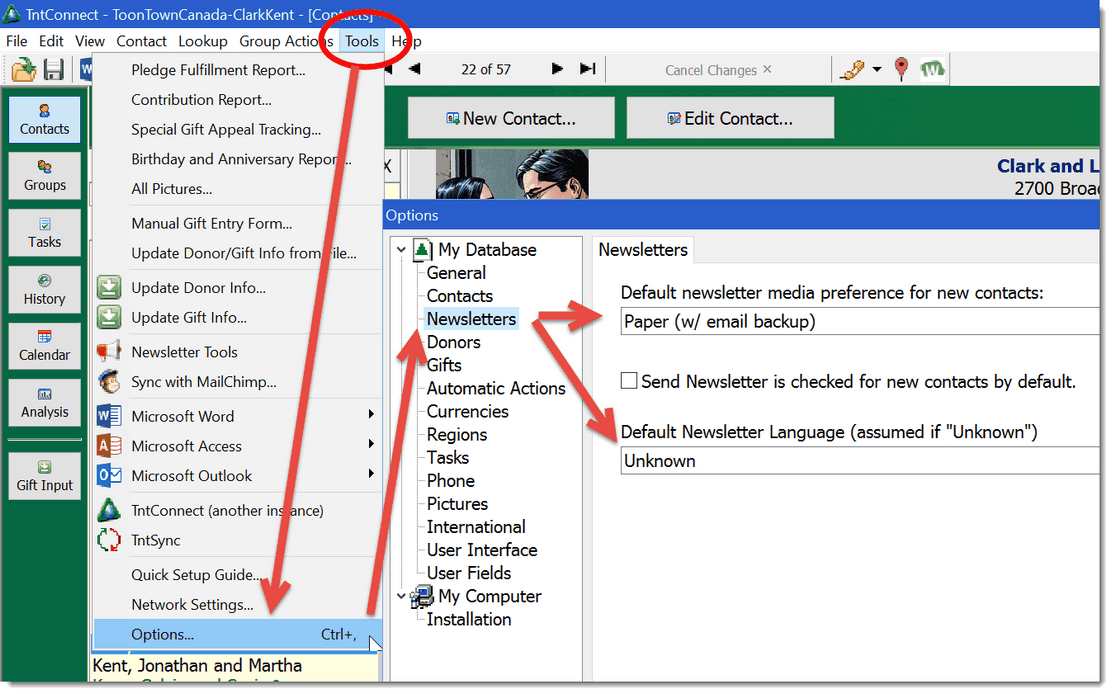This screenshot has height=694, width=1112.
Task: Open the Tasks sidebar view
Action: point(45,233)
